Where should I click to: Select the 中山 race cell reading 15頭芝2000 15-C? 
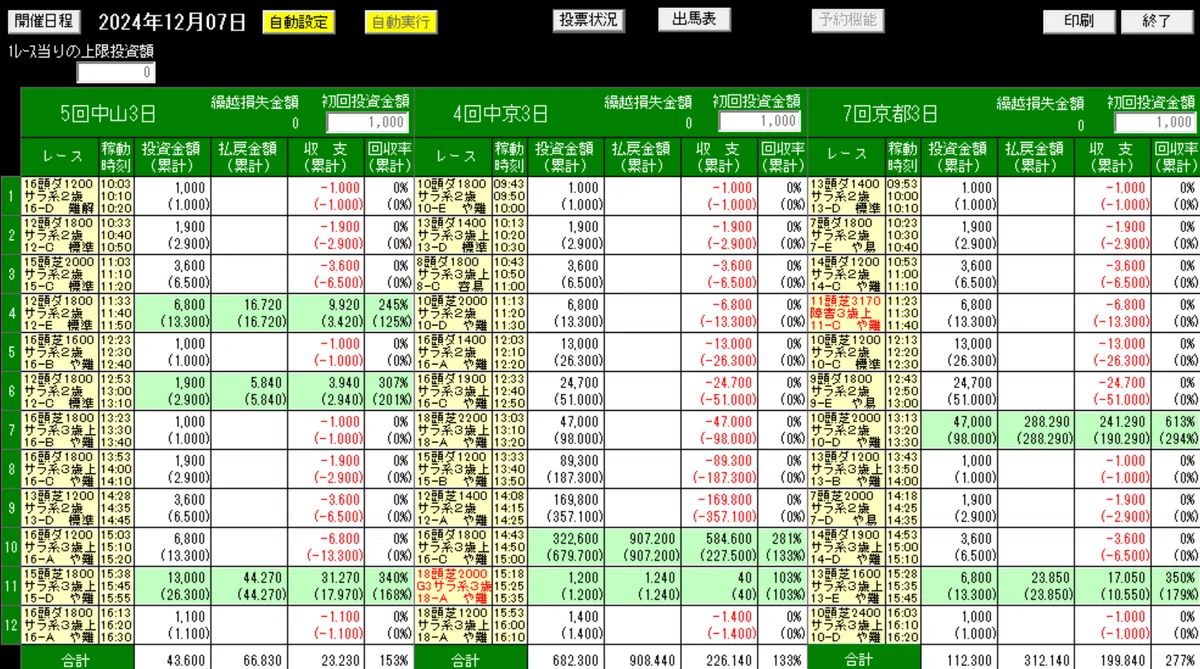click(x=59, y=273)
